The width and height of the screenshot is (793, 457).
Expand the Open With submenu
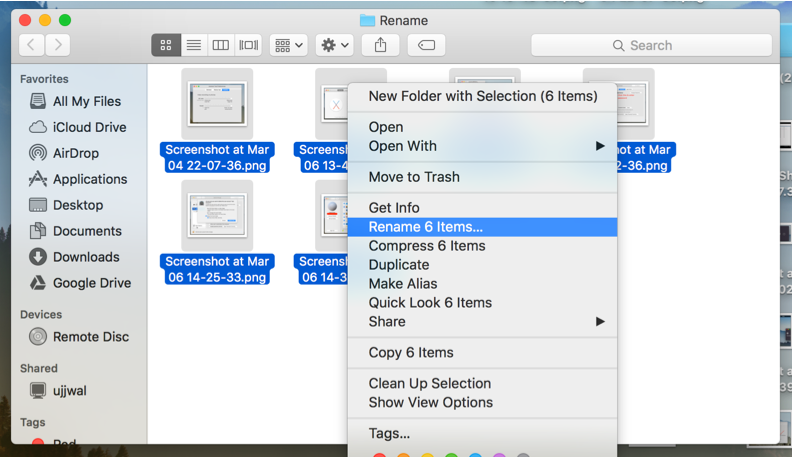tap(482, 146)
